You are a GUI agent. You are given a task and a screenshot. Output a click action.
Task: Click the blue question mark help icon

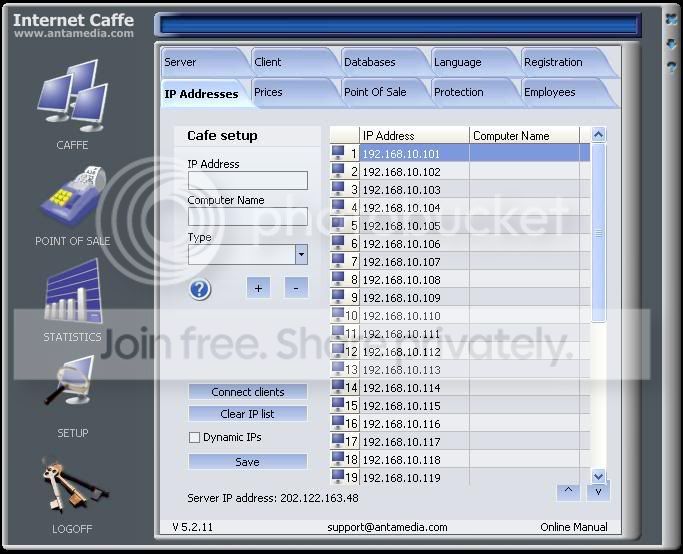200,289
